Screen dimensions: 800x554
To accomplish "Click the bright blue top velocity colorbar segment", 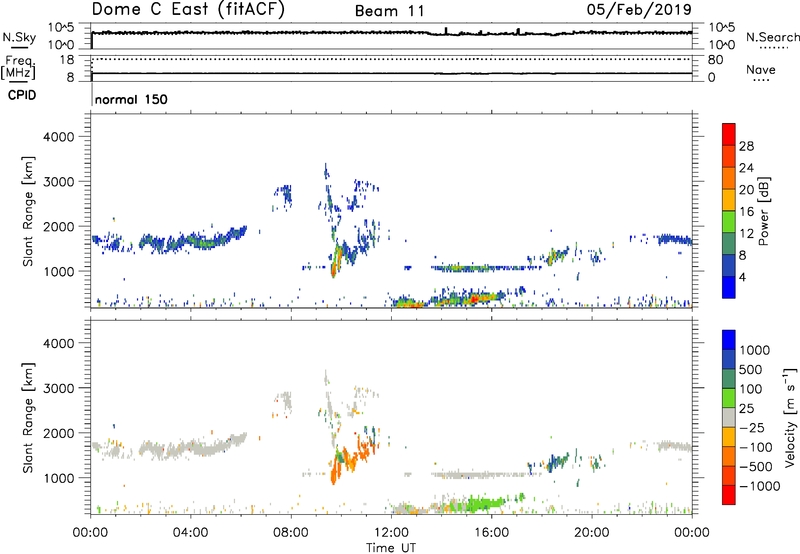I will click(729, 340).
